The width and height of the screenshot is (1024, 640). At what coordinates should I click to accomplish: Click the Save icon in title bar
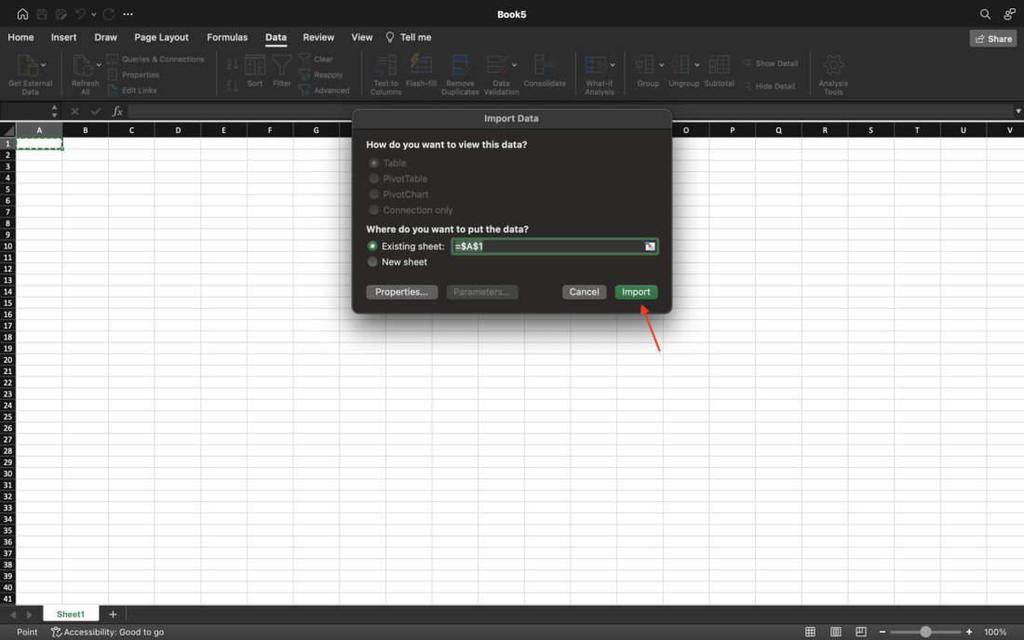[x=42, y=14]
